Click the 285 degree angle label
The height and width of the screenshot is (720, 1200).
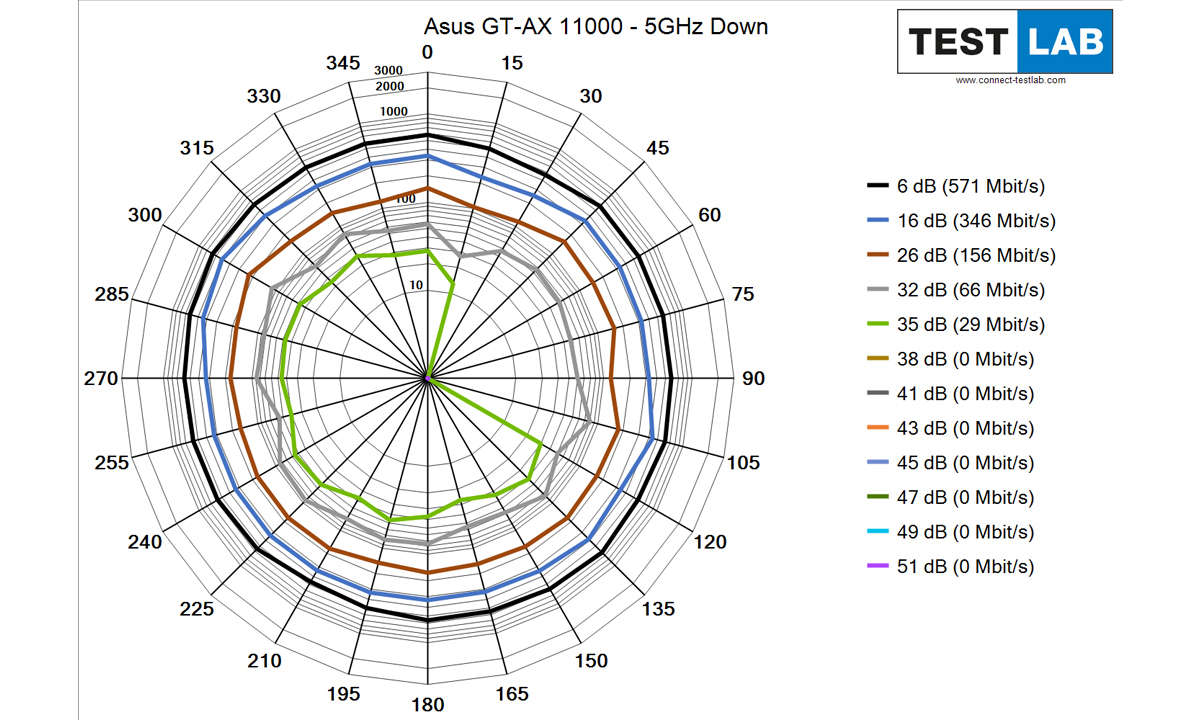click(112, 294)
